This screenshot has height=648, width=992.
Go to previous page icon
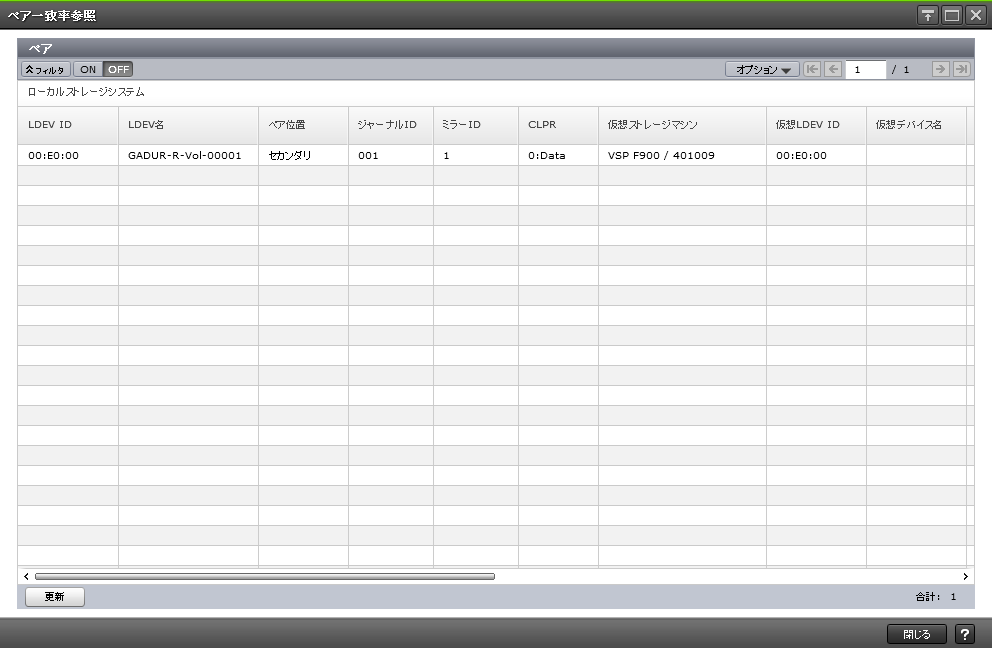tap(833, 70)
